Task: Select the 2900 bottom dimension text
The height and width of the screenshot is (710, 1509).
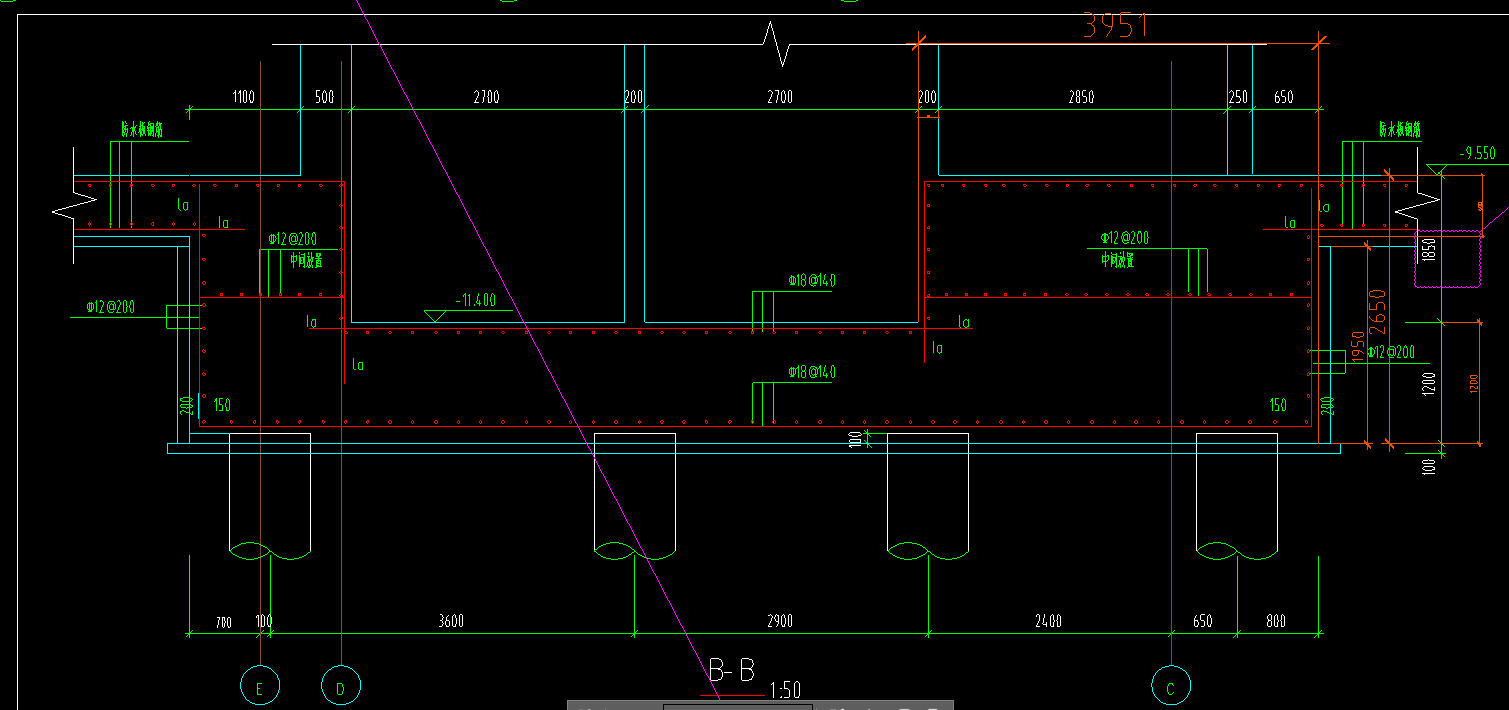Action: [x=780, y=621]
